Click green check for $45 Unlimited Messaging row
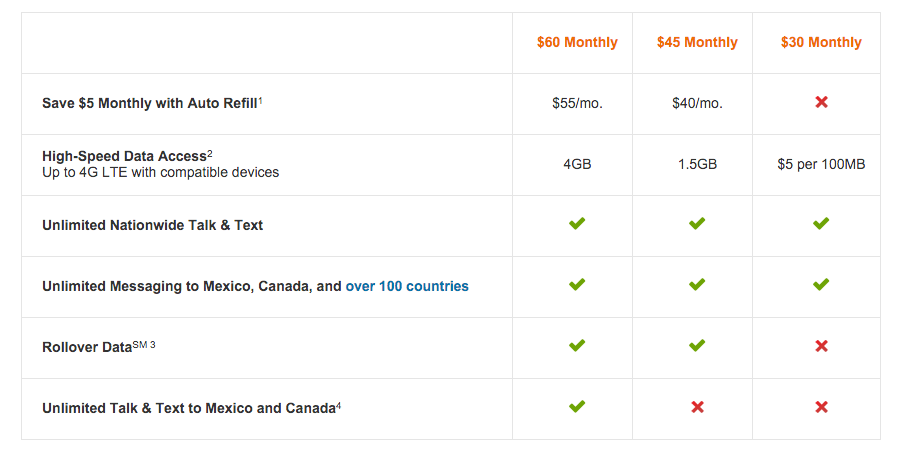 pos(697,284)
